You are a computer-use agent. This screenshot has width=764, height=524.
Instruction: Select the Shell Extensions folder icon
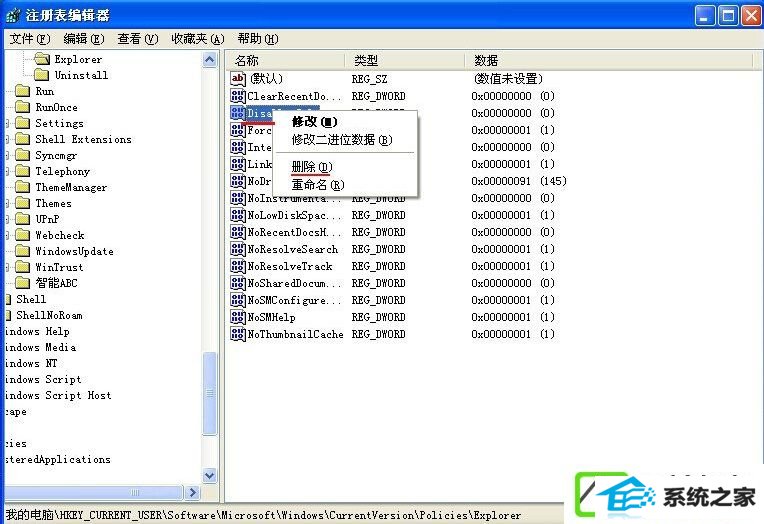[x=22, y=139]
